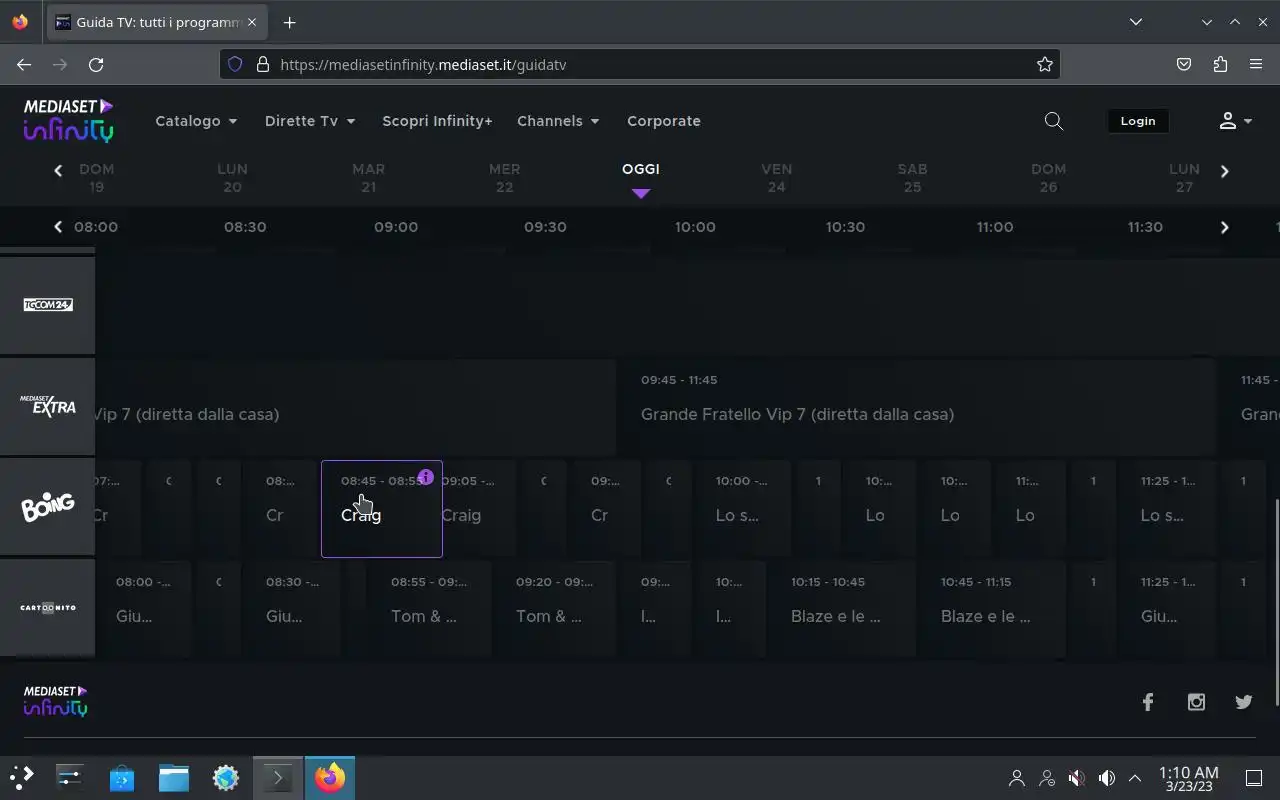1280x800 pixels.
Task: Expand hidden system tray icons
Action: click(1135, 777)
